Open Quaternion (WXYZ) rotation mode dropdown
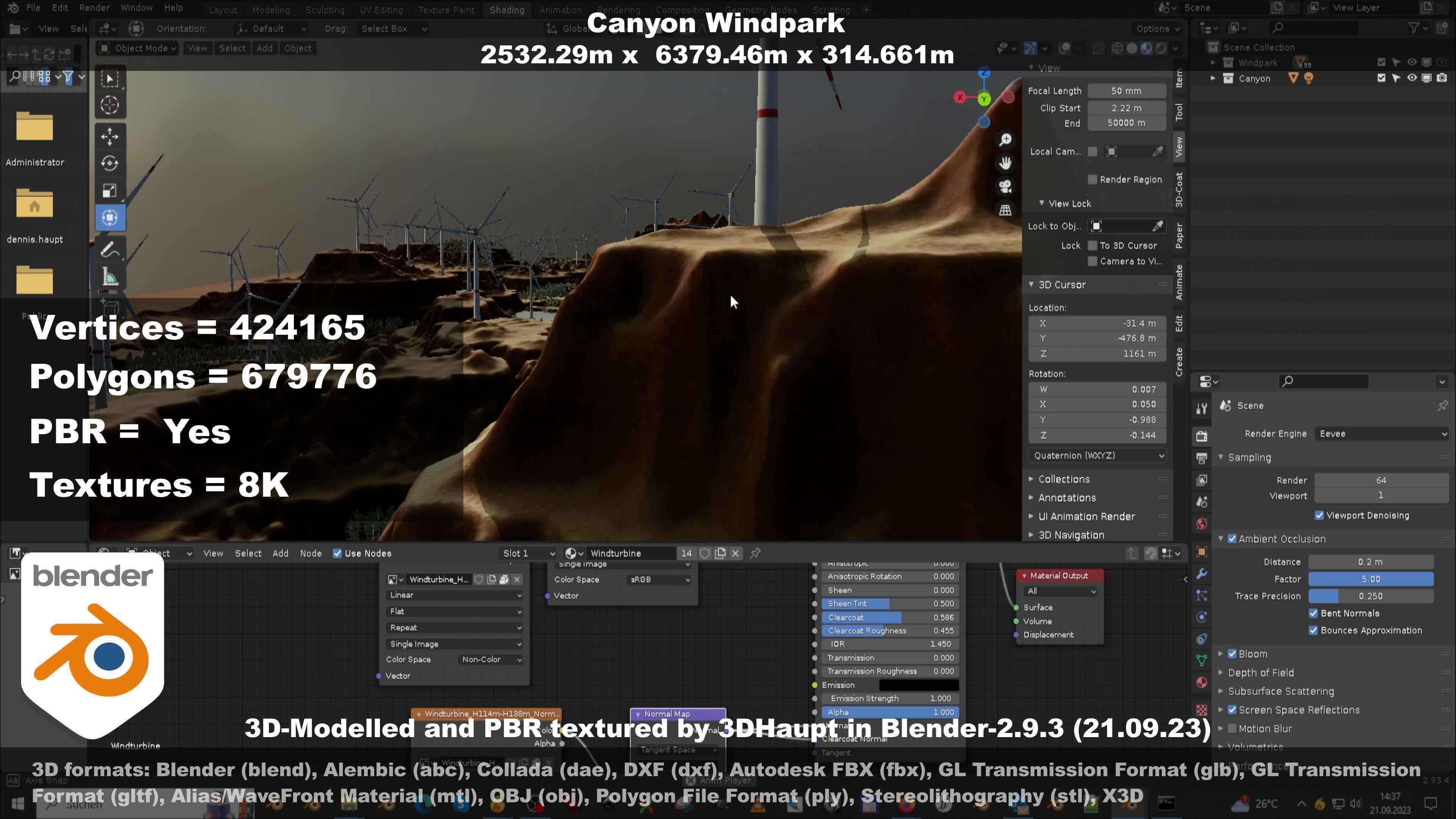The width and height of the screenshot is (1456, 819). (x=1097, y=455)
